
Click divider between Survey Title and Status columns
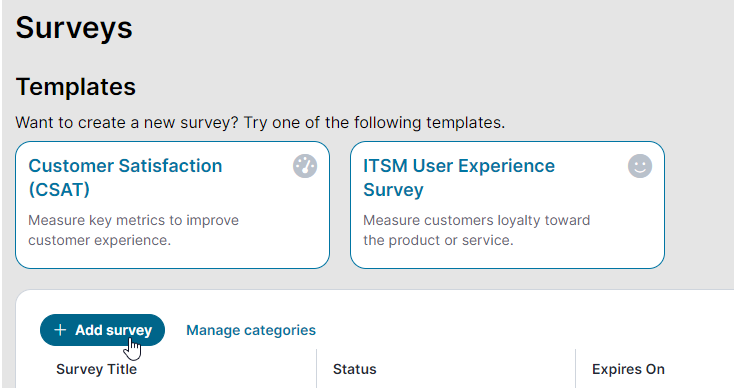tap(316, 368)
